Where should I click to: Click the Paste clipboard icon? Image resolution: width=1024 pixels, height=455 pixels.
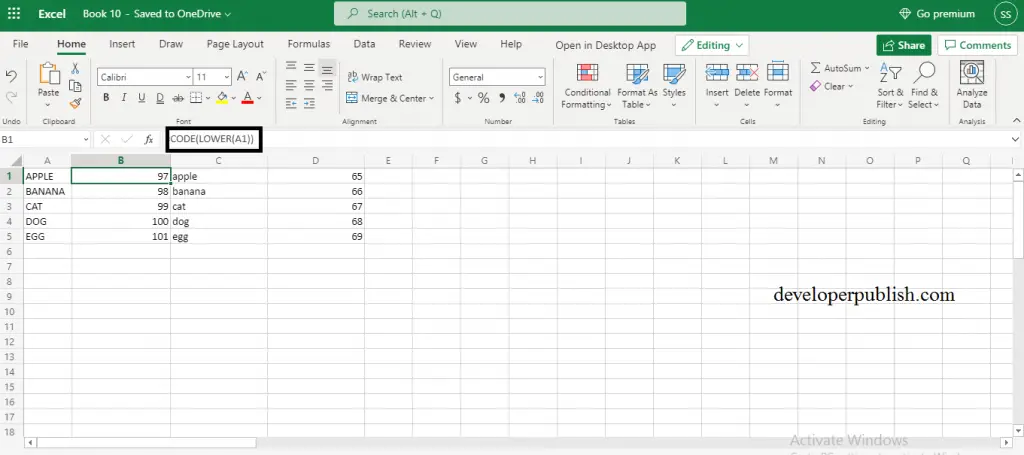point(49,73)
